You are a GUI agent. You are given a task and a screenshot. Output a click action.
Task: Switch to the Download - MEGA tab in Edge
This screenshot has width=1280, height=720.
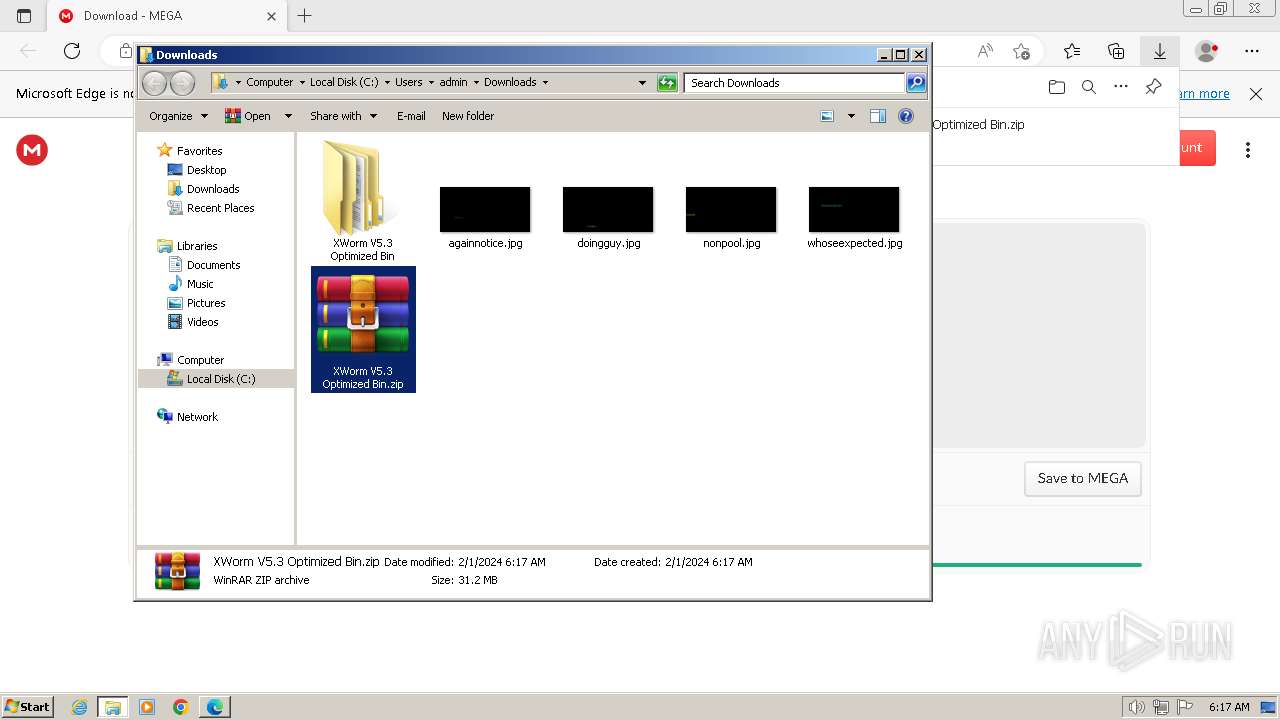click(166, 16)
